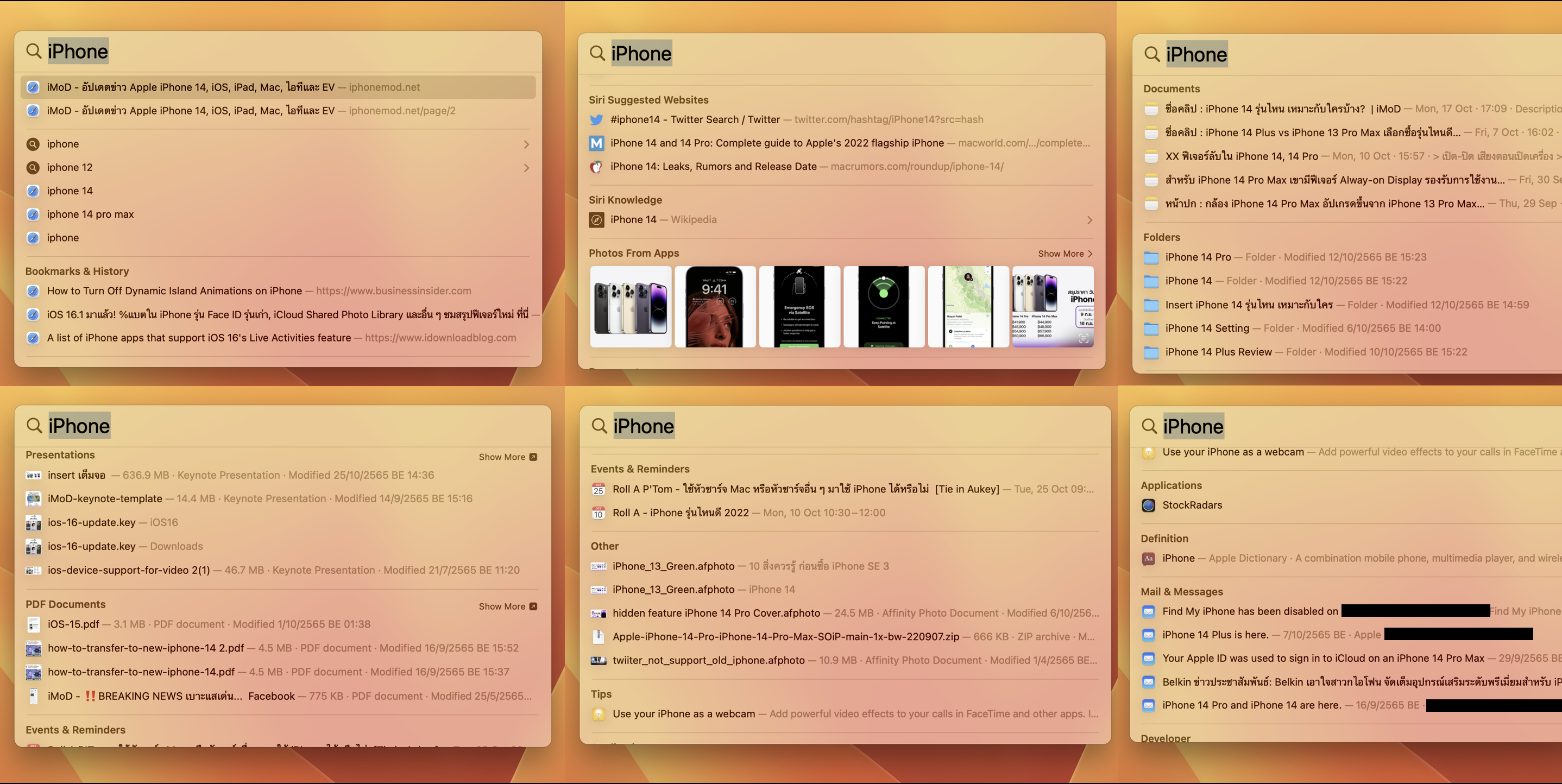Show more PDF Documents results
Viewport: 1562px width, 784px height.
click(x=507, y=607)
